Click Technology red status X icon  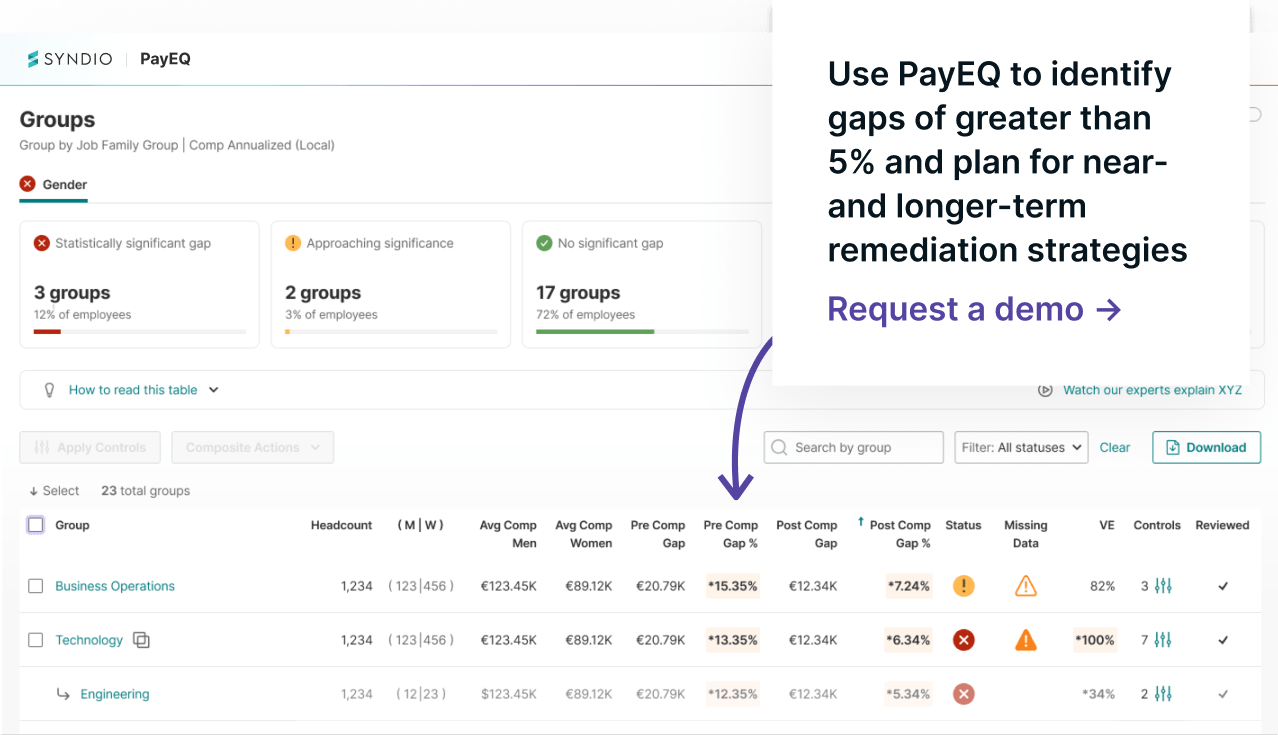(963, 640)
